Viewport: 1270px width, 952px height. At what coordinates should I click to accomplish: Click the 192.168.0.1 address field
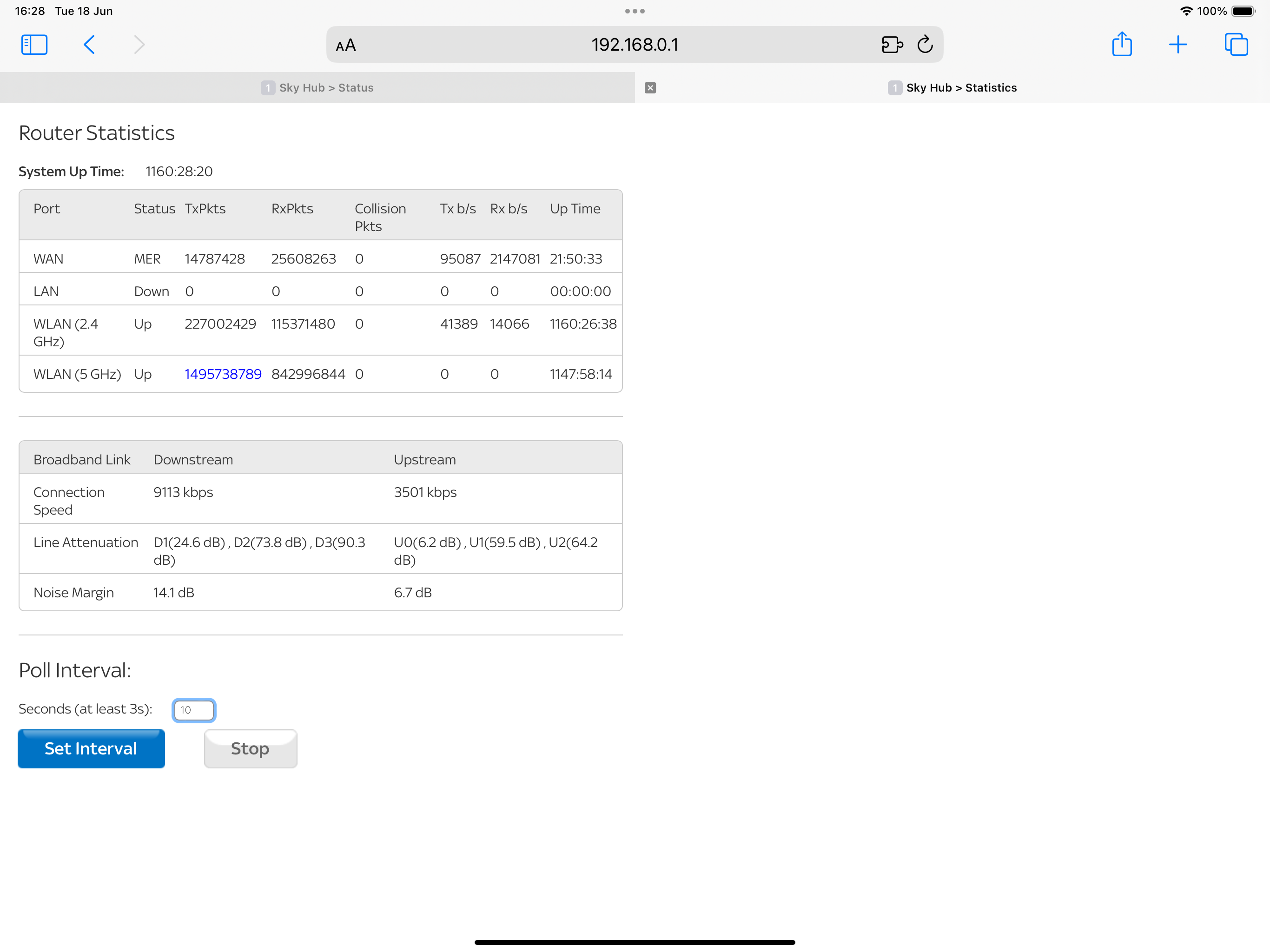point(635,45)
